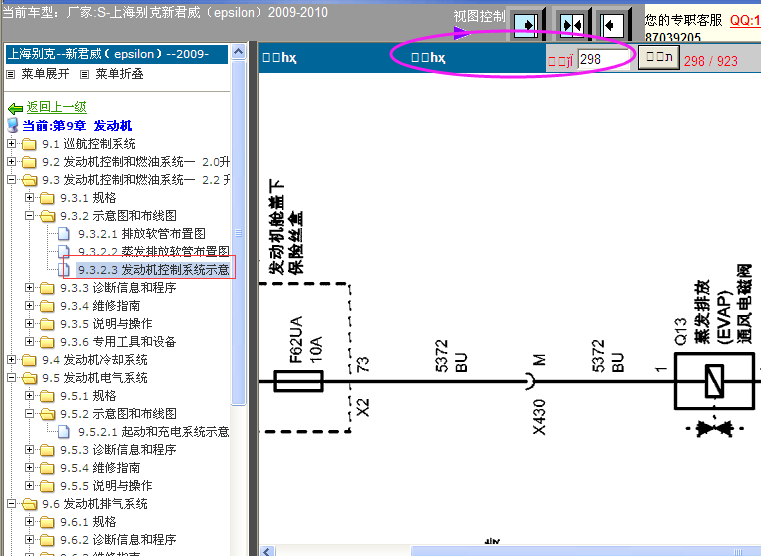Screen dimensions: 761x556
Task: Expand the 9.3.5 说明与操作 node
Action: [x=30, y=324]
